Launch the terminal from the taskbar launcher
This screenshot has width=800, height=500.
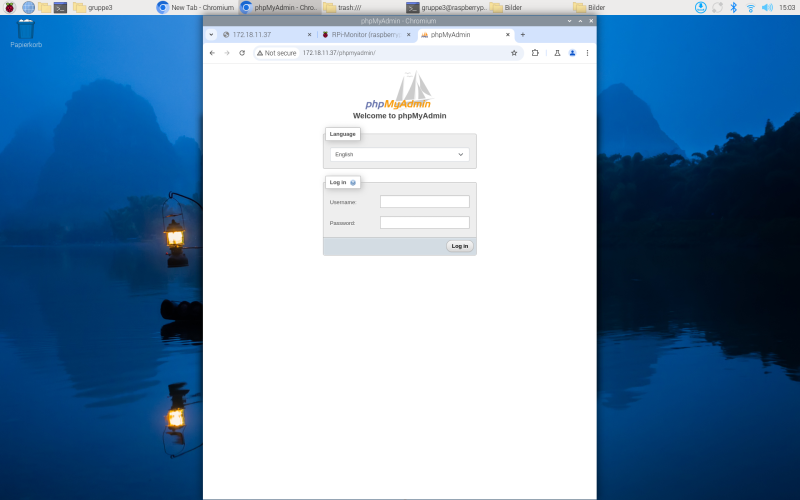(x=60, y=7)
